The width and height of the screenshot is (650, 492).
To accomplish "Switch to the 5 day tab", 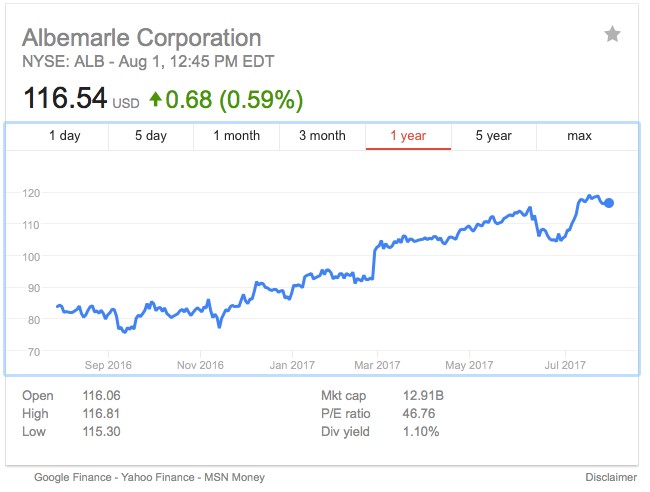I will click(151, 136).
